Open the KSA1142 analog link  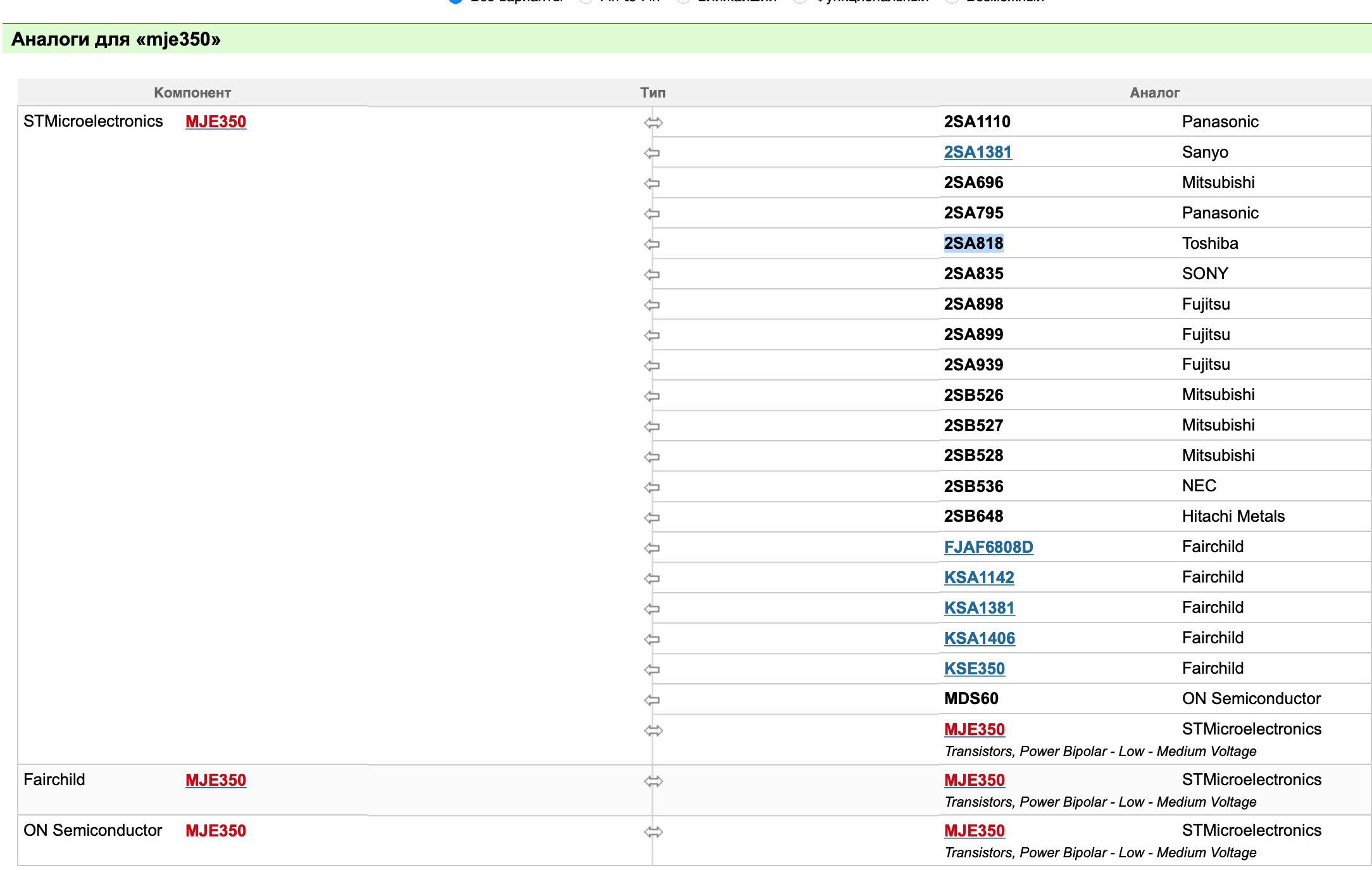(978, 577)
